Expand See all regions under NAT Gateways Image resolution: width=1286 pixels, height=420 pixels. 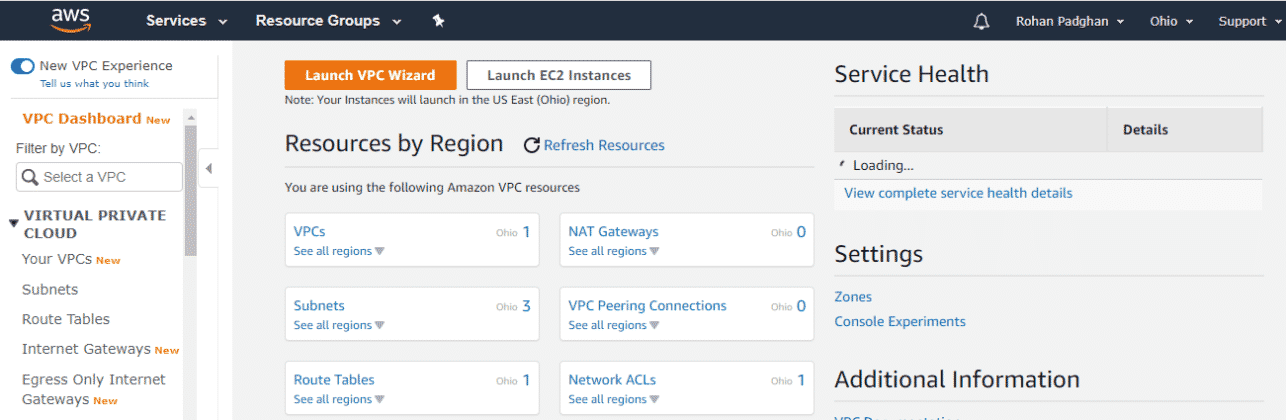pos(614,252)
